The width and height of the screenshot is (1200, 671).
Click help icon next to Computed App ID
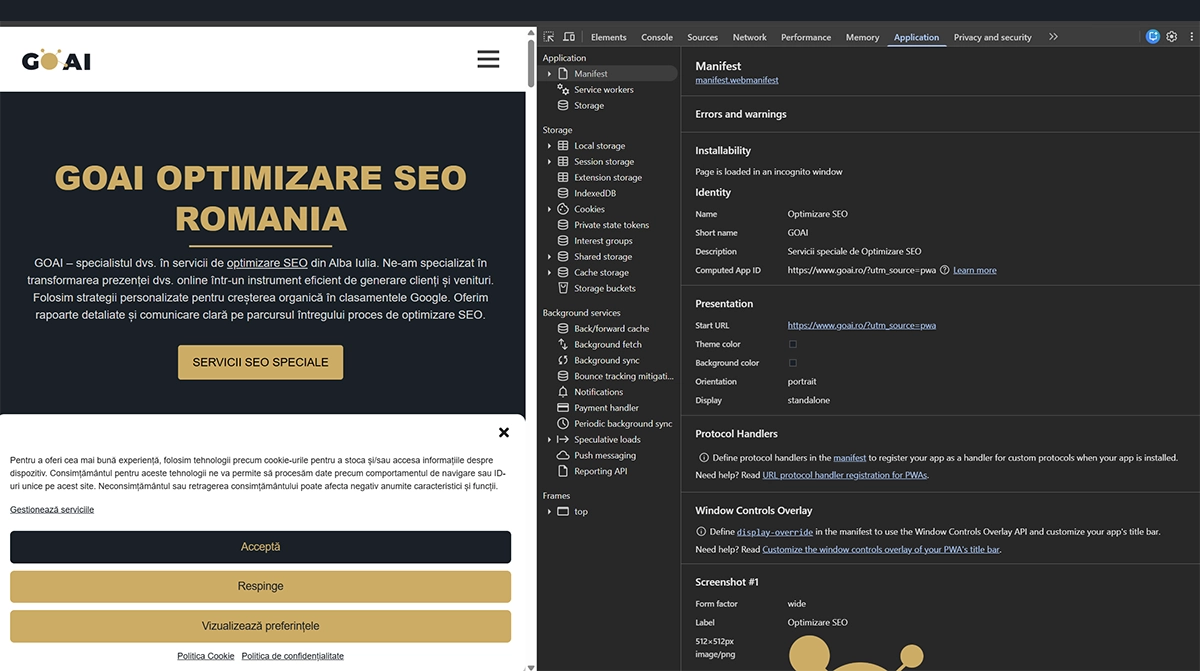[945, 270]
